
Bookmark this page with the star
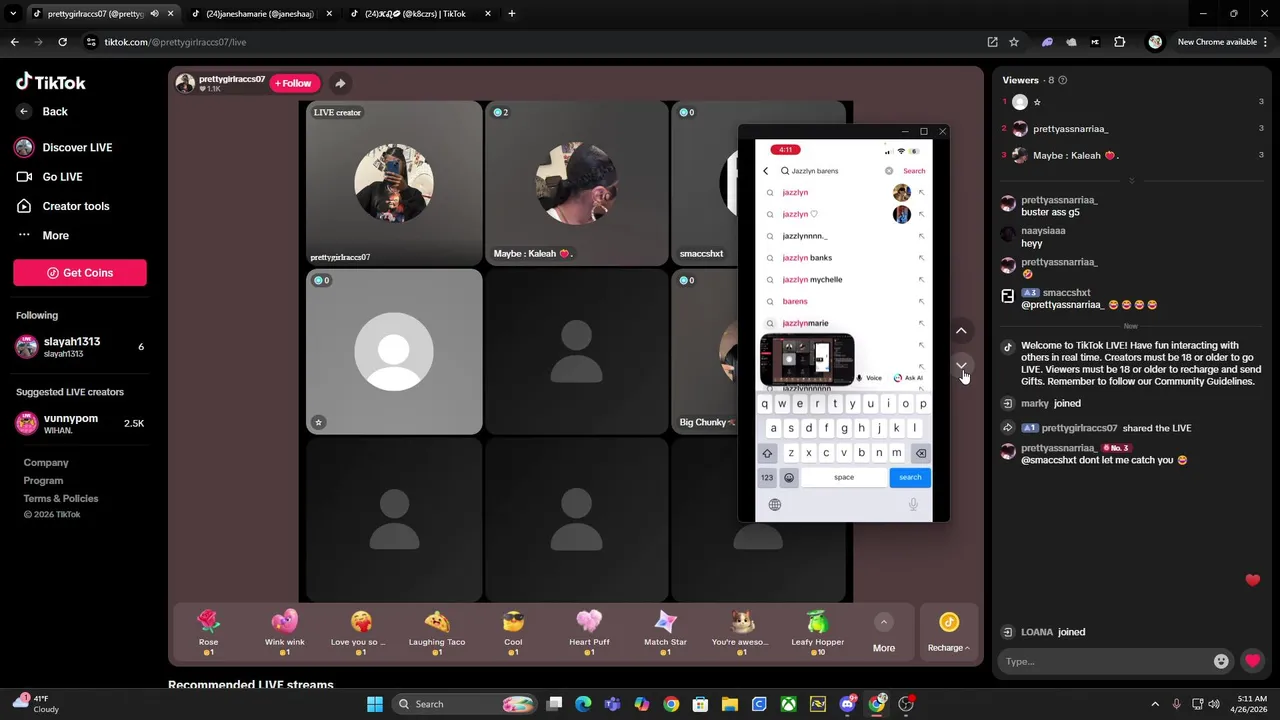1014,42
